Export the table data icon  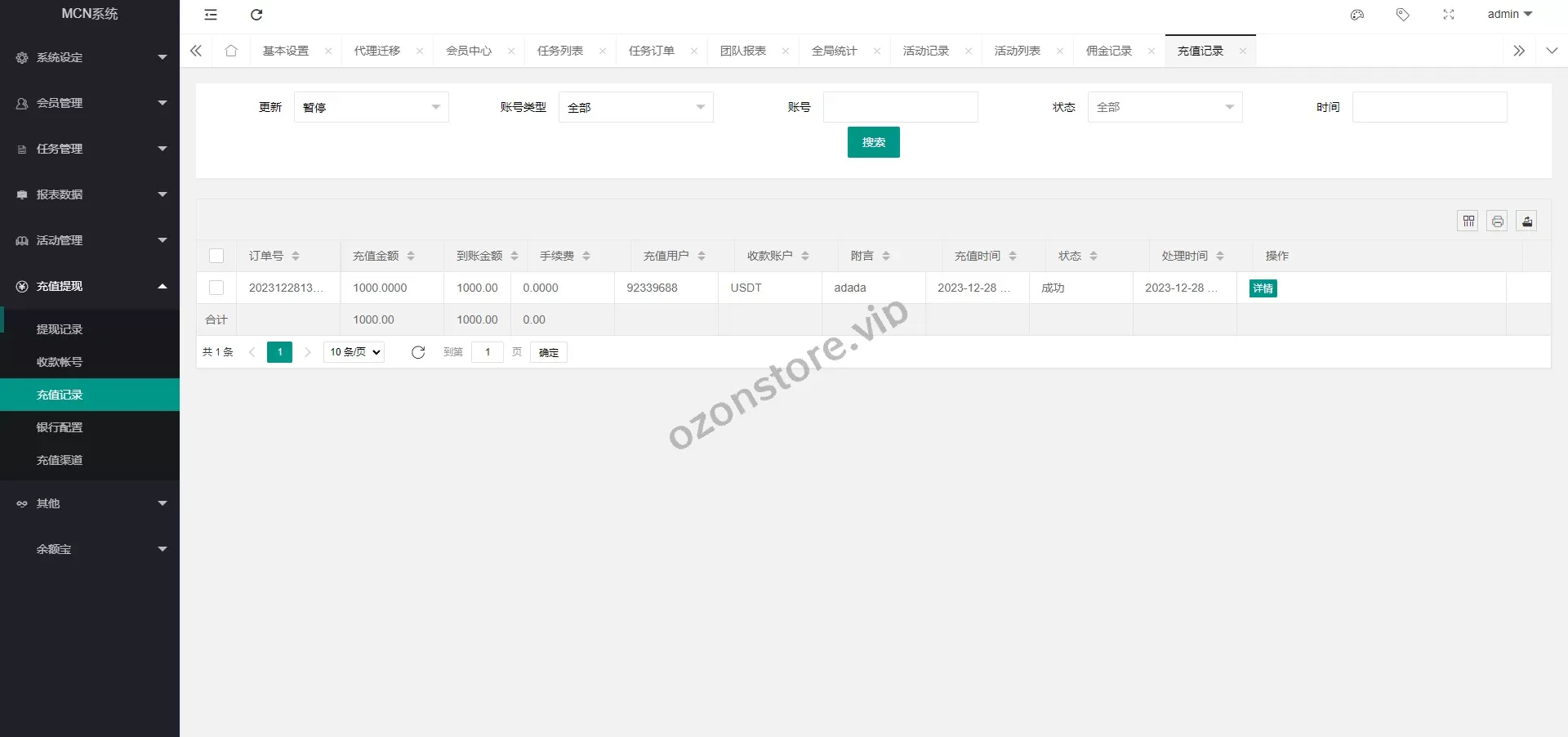click(x=1527, y=221)
